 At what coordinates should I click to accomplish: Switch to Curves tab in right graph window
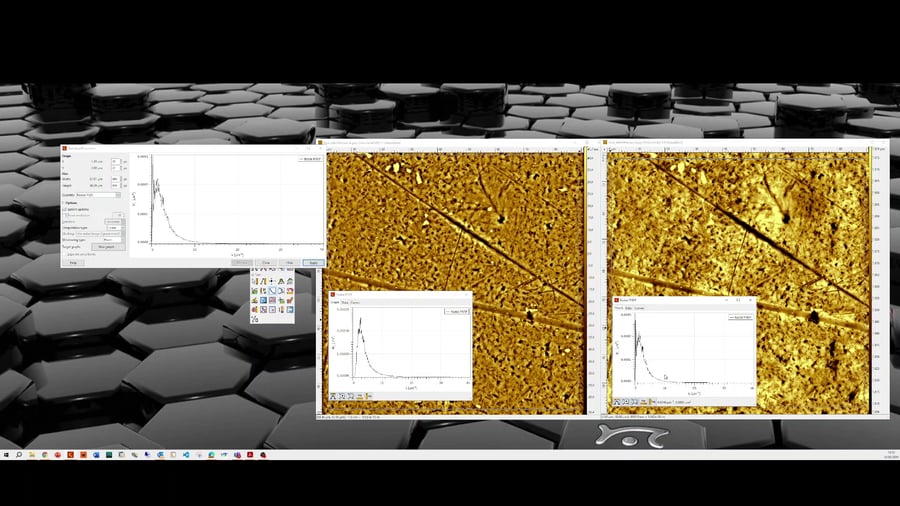[x=639, y=308]
